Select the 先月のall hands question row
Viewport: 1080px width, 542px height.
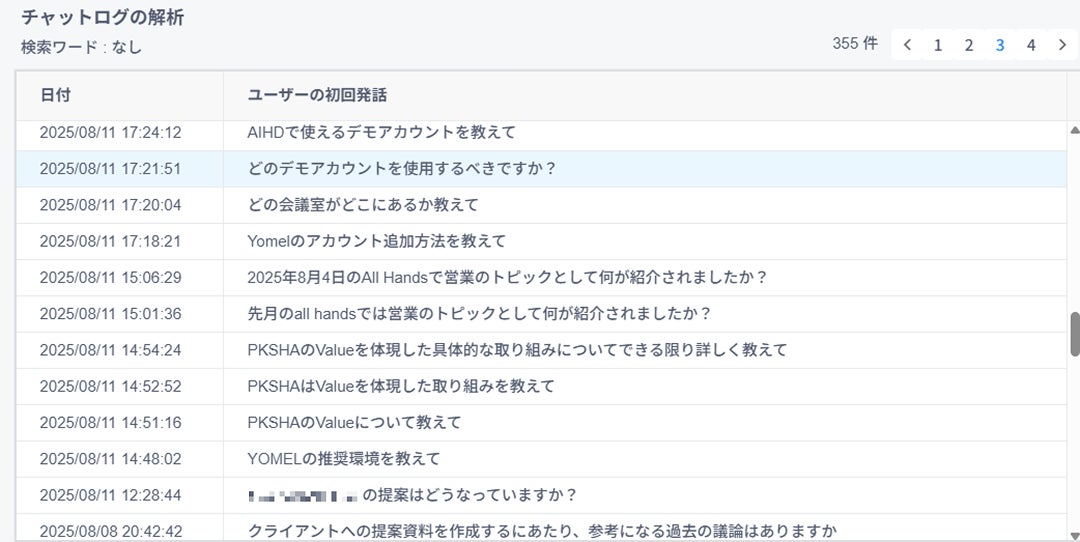(x=479, y=314)
